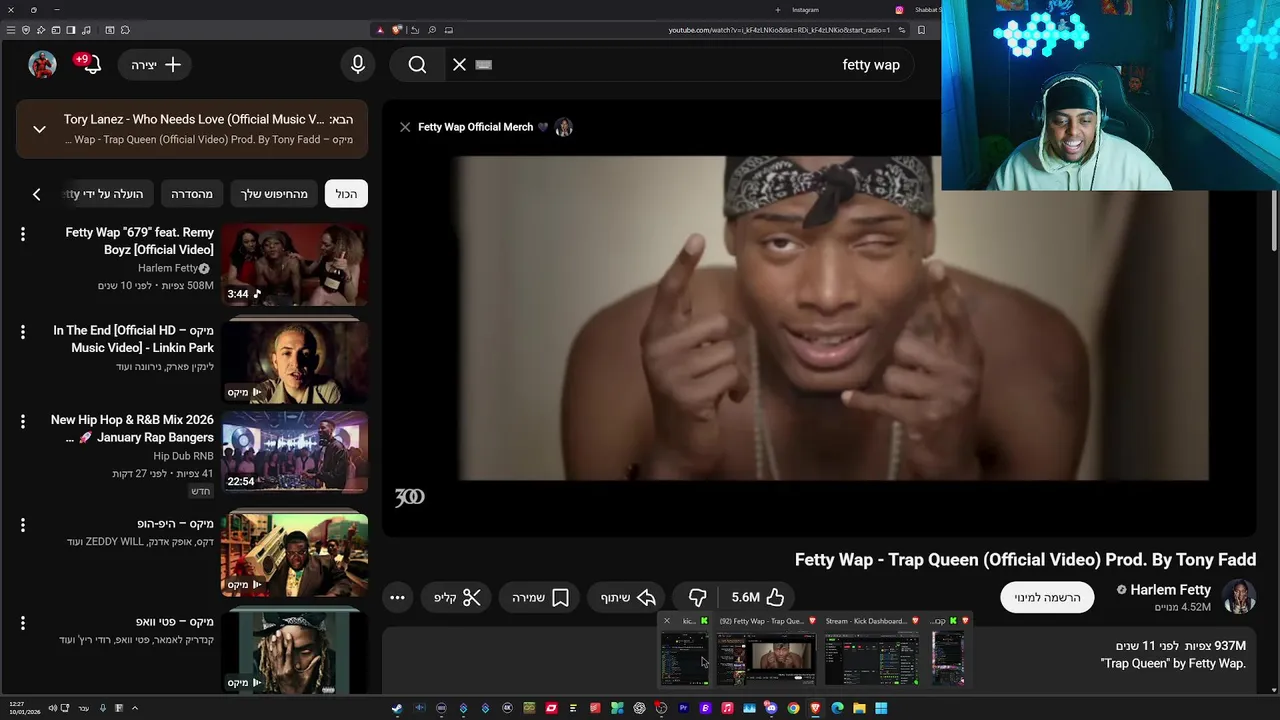Open media control music note icon

pyautogui.click(x=86, y=30)
